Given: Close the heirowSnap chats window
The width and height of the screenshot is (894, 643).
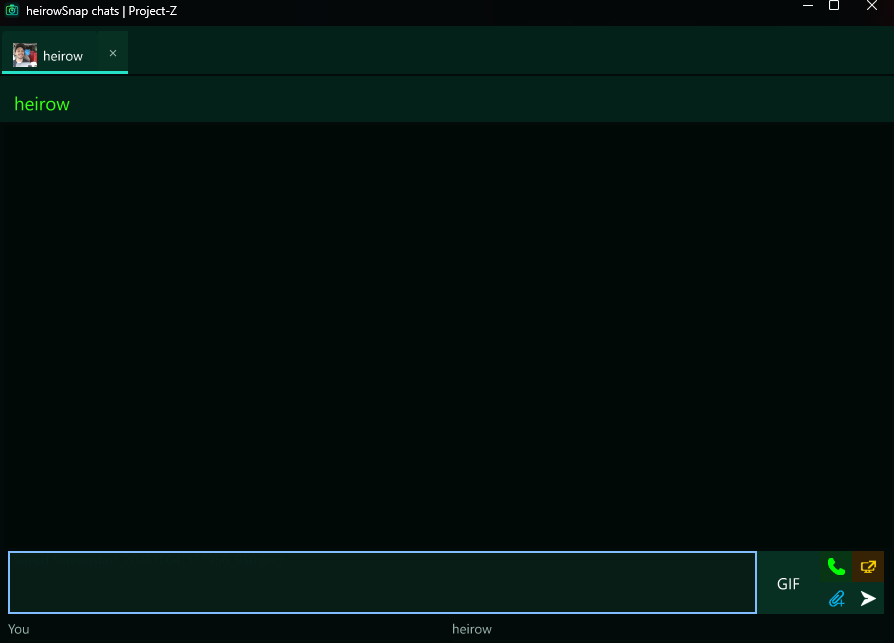Looking at the screenshot, I should (872, 6).
